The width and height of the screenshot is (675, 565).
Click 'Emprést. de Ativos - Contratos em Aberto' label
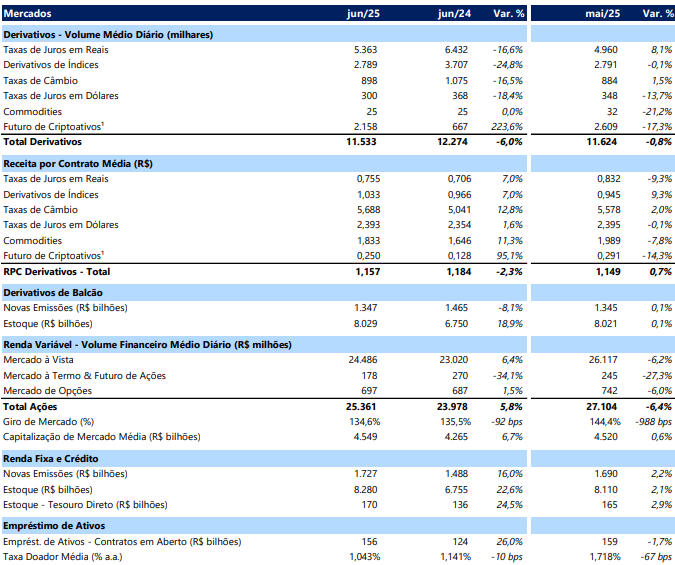[x=122, y=542]
